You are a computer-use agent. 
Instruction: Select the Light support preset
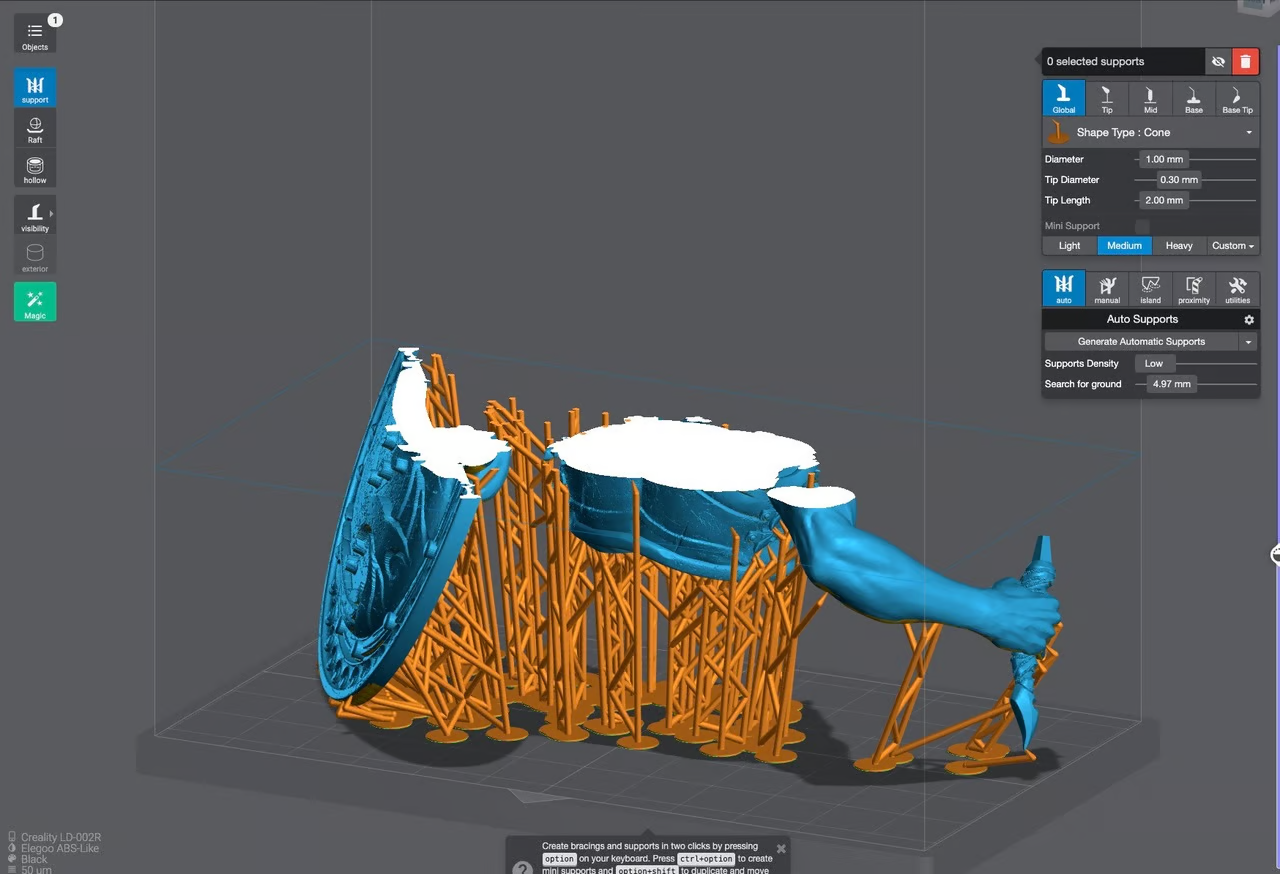pos(1069,246)
